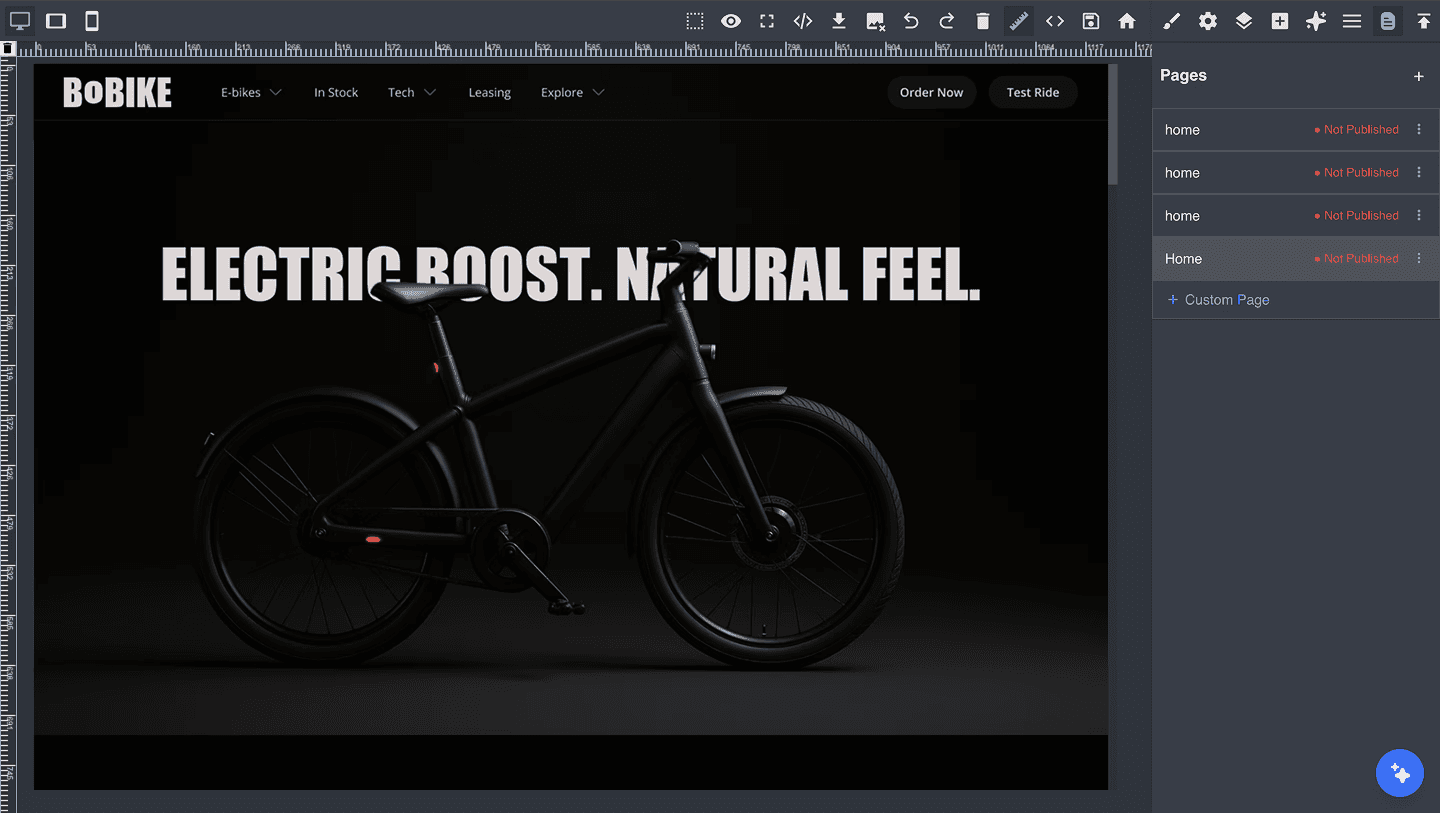The image size is (1440, 813).
Task: Open options menu for the Home page
Action: point(1419,258)
